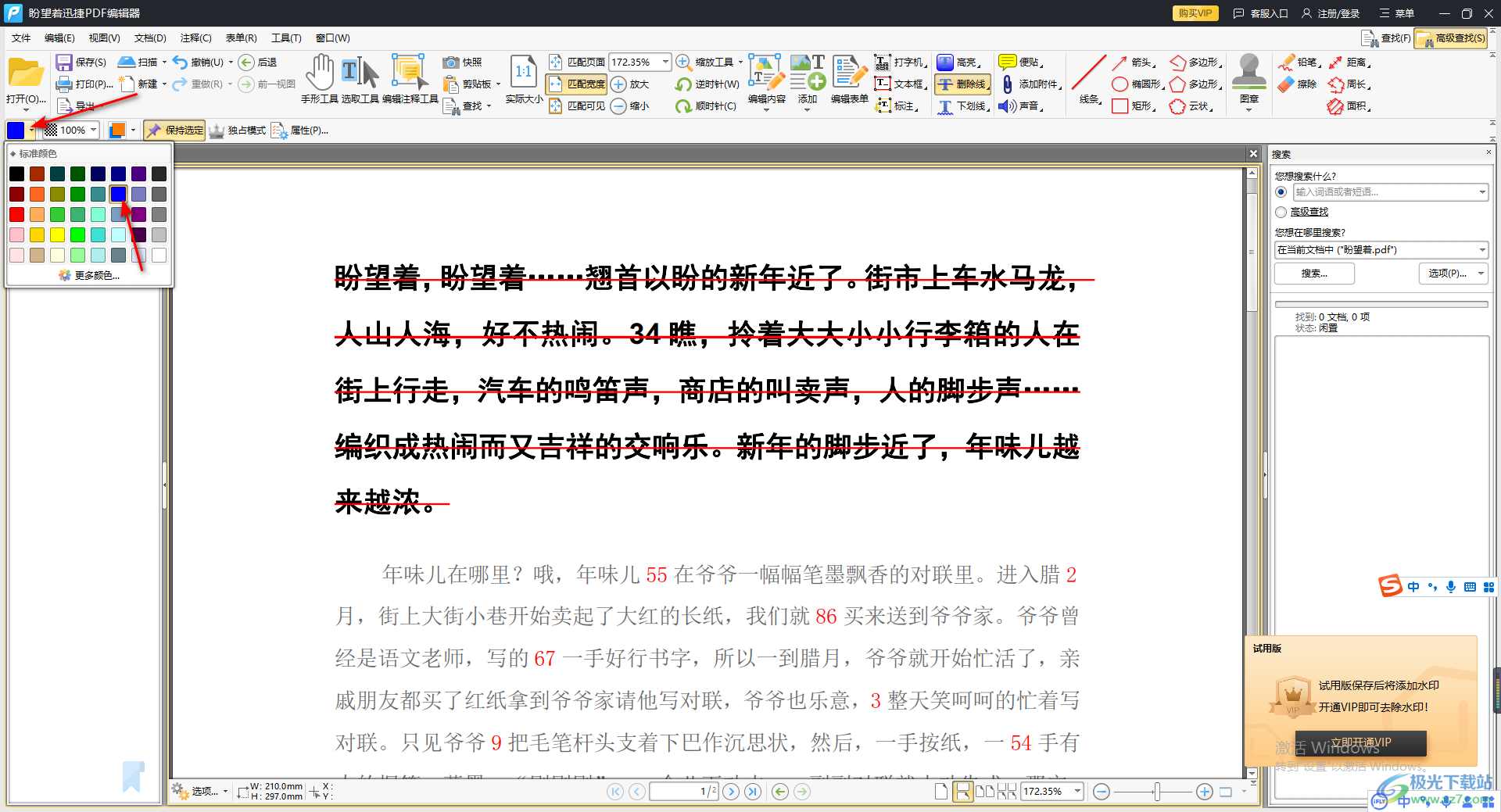
Task: Open the Edit (编辑(E)) menu
Action: [x=59, y=38]
